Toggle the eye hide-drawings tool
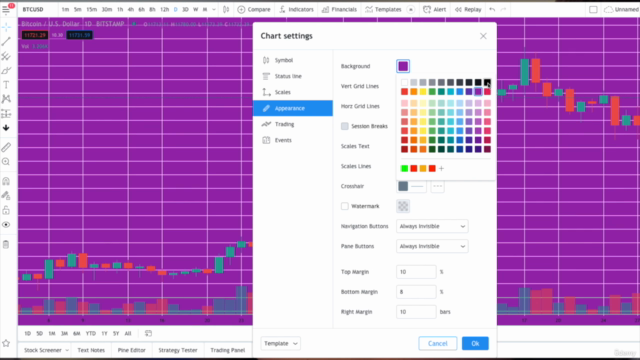This screenshot has width=640, height=360. 6,225
